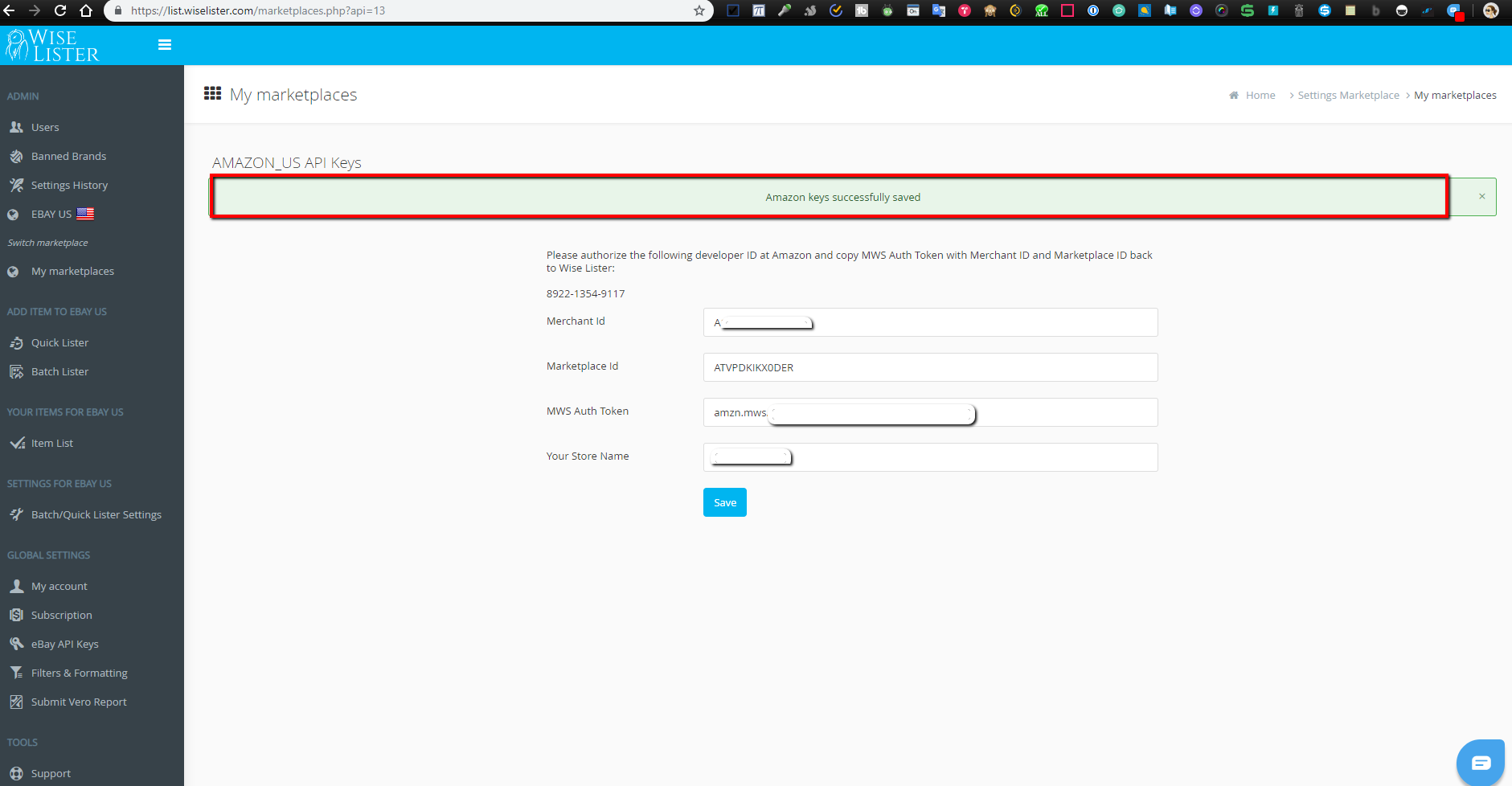The image size is (1512, 786).
Task: Click the Support lifebuoy icon
Action: point(16,773)
